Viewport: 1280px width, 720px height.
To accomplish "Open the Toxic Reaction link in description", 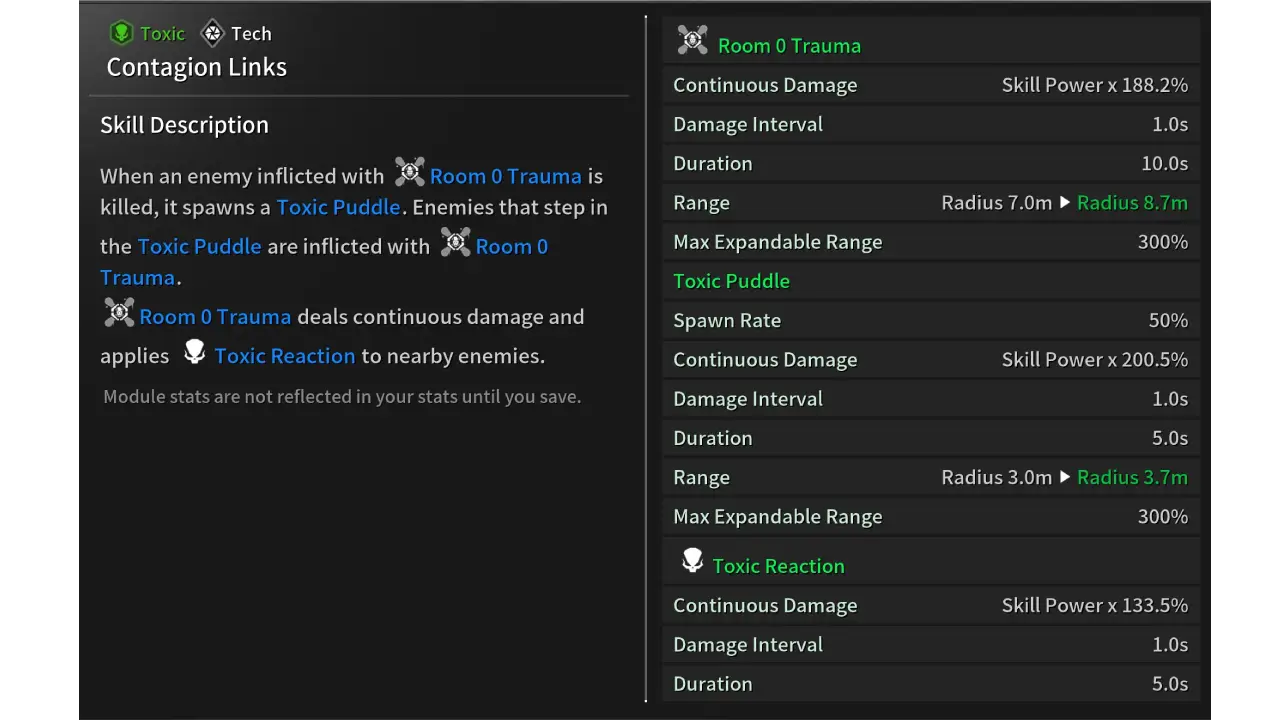I will (284, 356).
